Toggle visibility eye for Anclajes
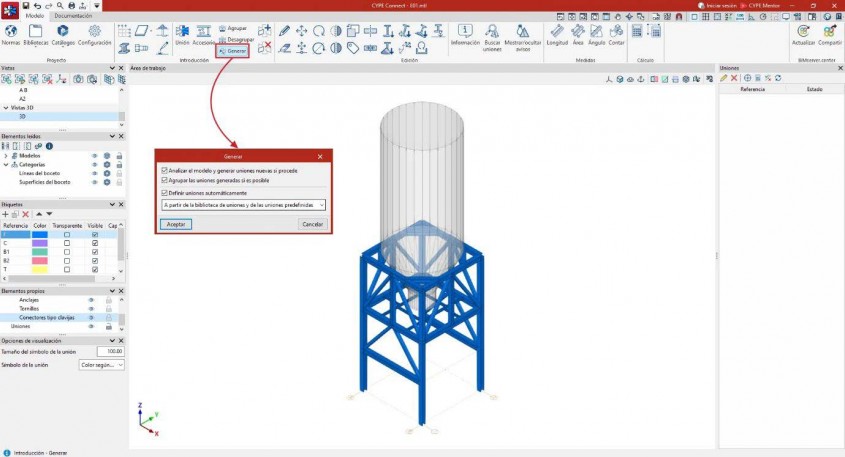The image size is (845, 457). point(91,300)
